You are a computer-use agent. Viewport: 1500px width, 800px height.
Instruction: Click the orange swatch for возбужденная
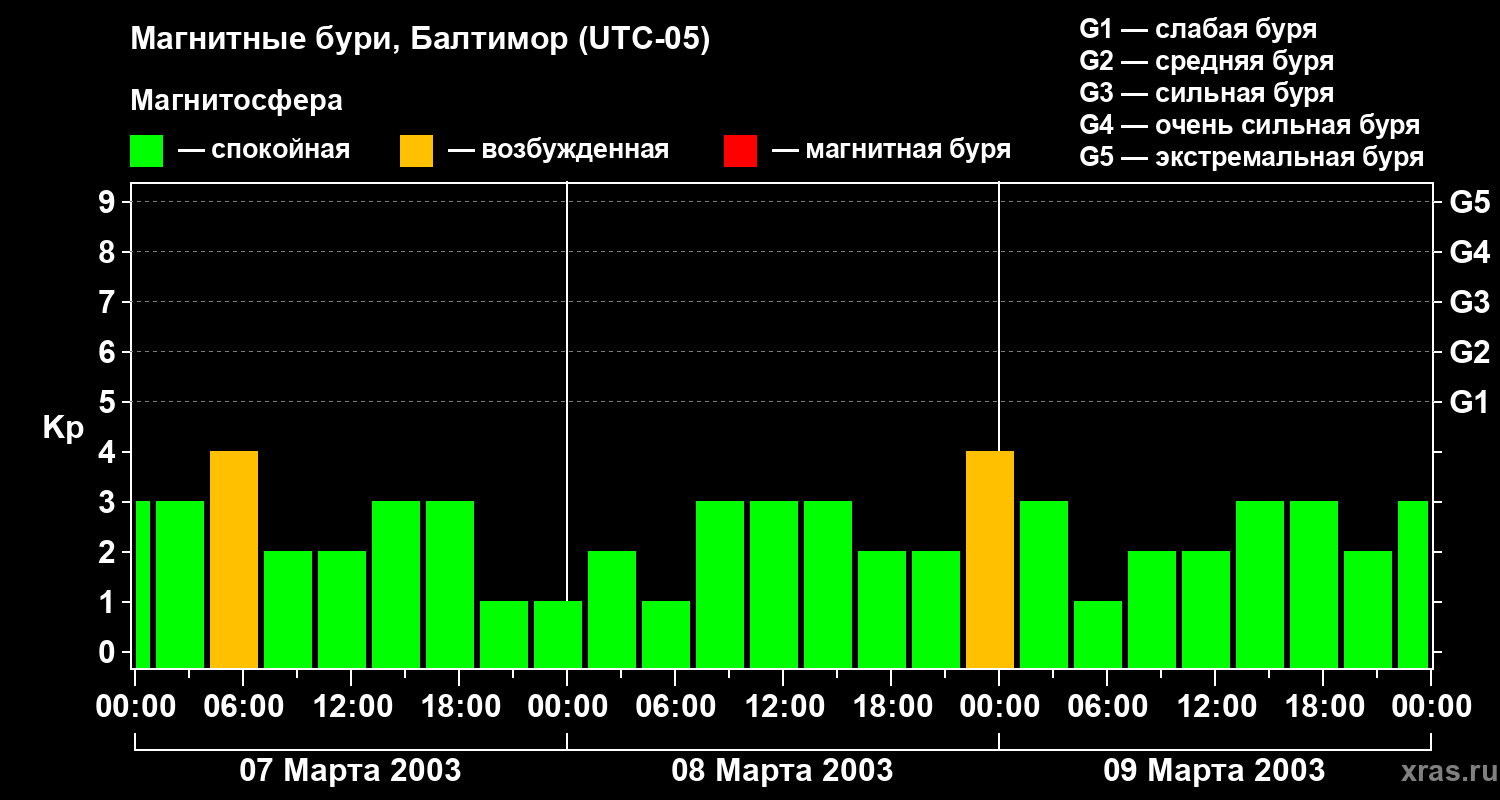pyautogui.click(x=416, y=151)
